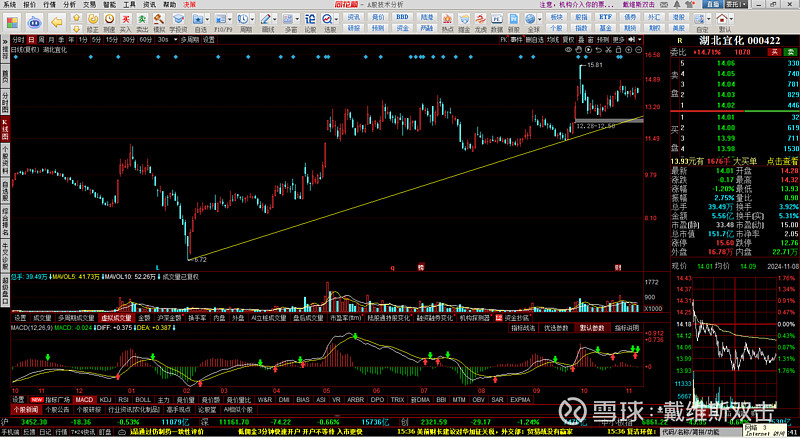Open the 多窗 dropdown arrow
Image resolution: width=800 pixels, height=438 pixels.
[x=297, y=19]
